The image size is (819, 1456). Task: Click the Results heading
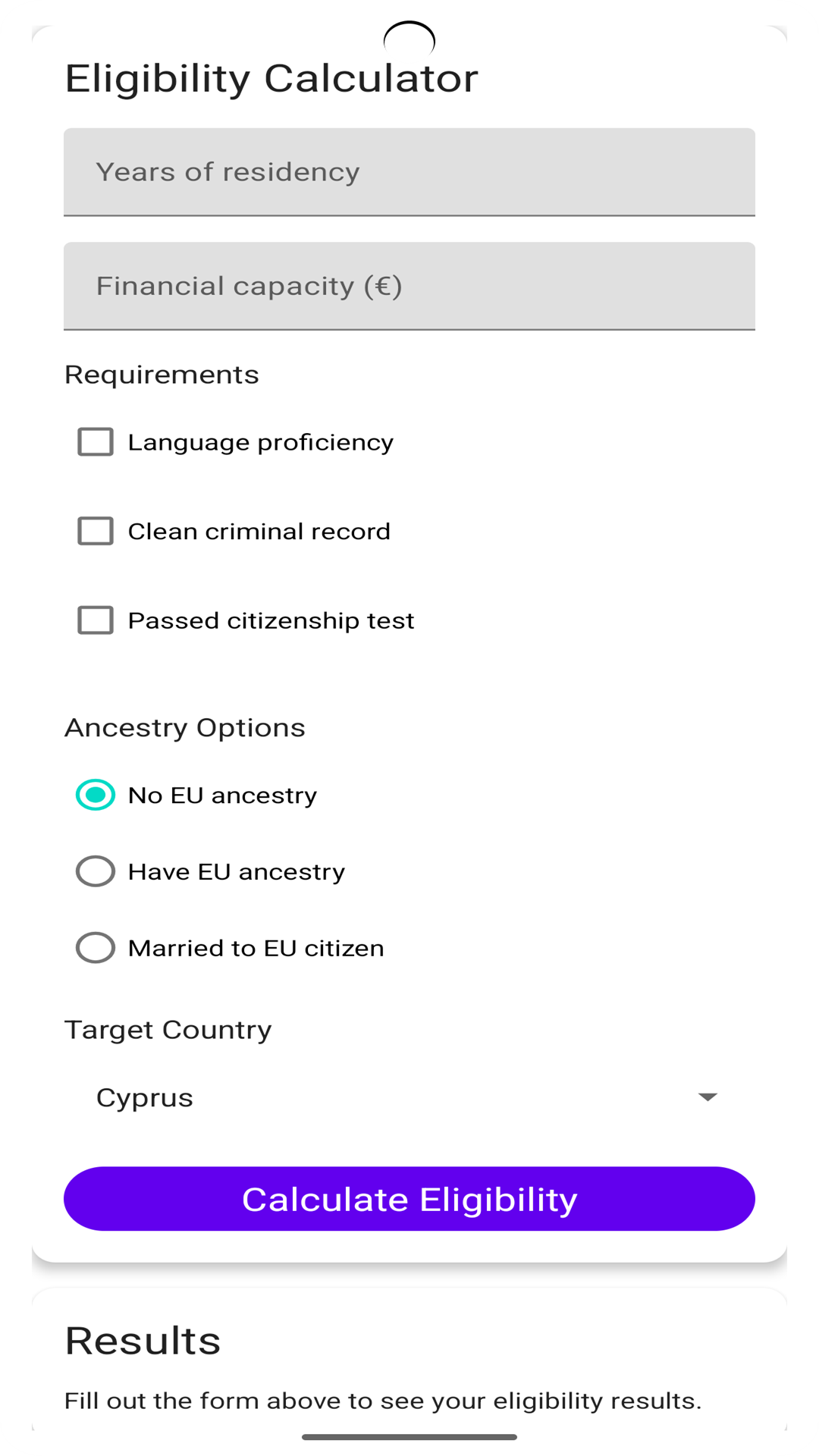[143, 1340]
